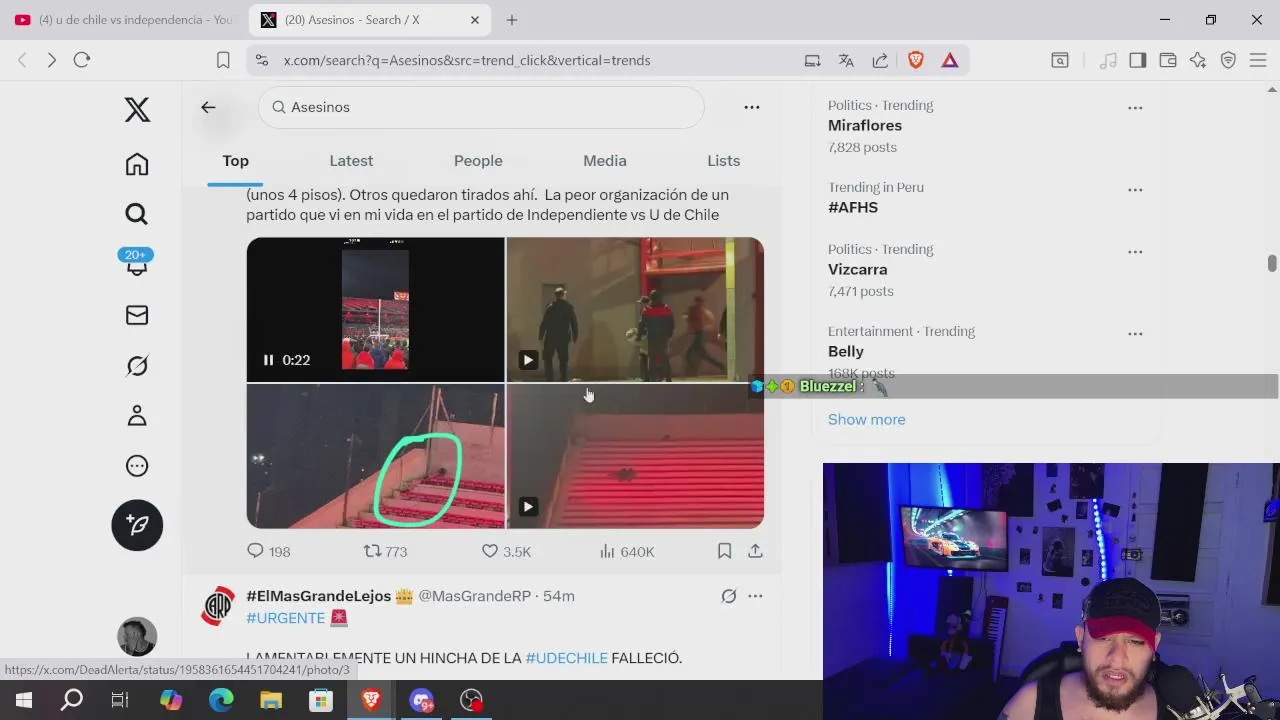Switch to the Media tab
The height and width of the screenshot is (720, 1280).
tap(605, 161)
